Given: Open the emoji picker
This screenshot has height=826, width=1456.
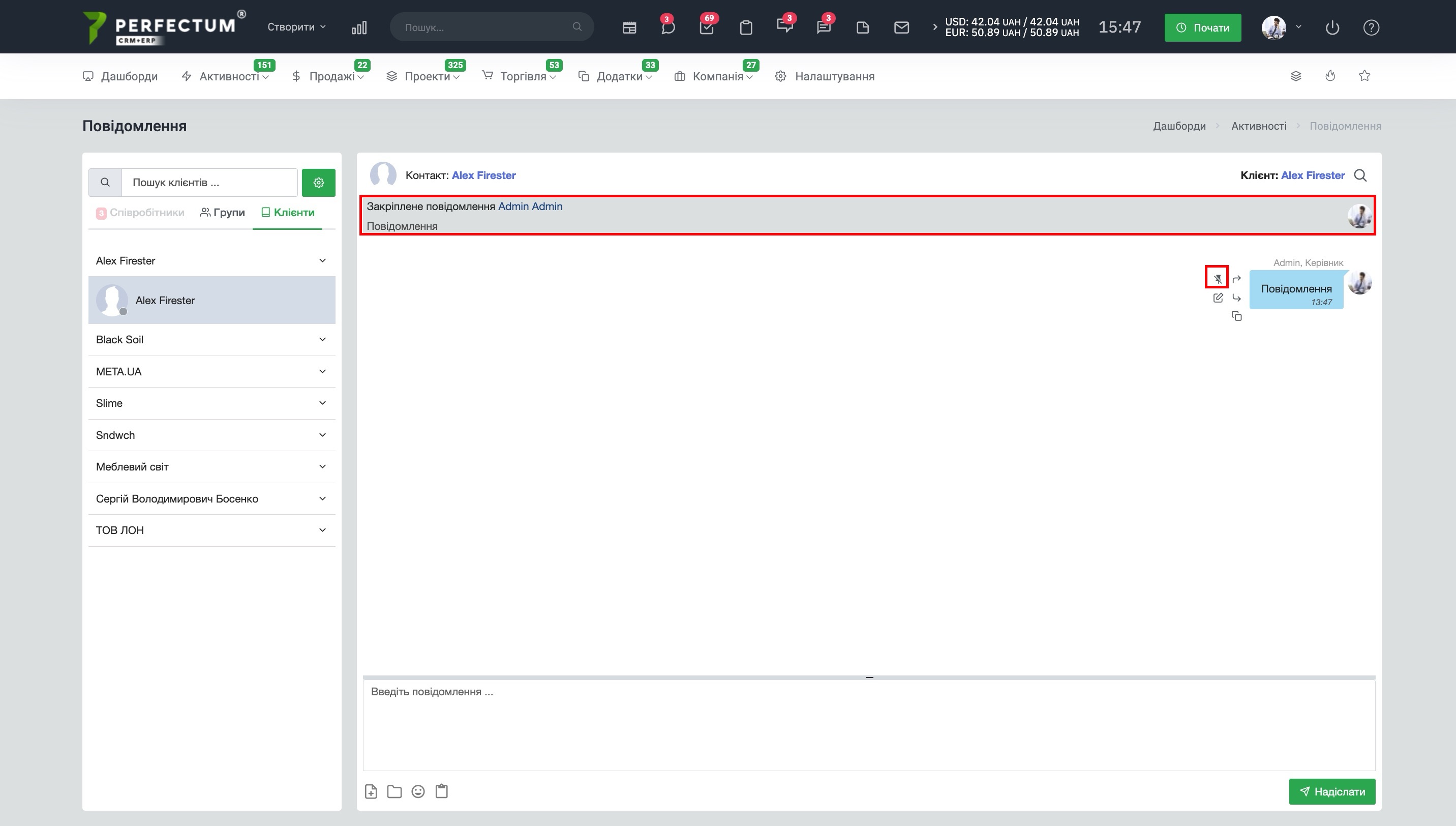Looking at the screenshot, I should point(418,791).
